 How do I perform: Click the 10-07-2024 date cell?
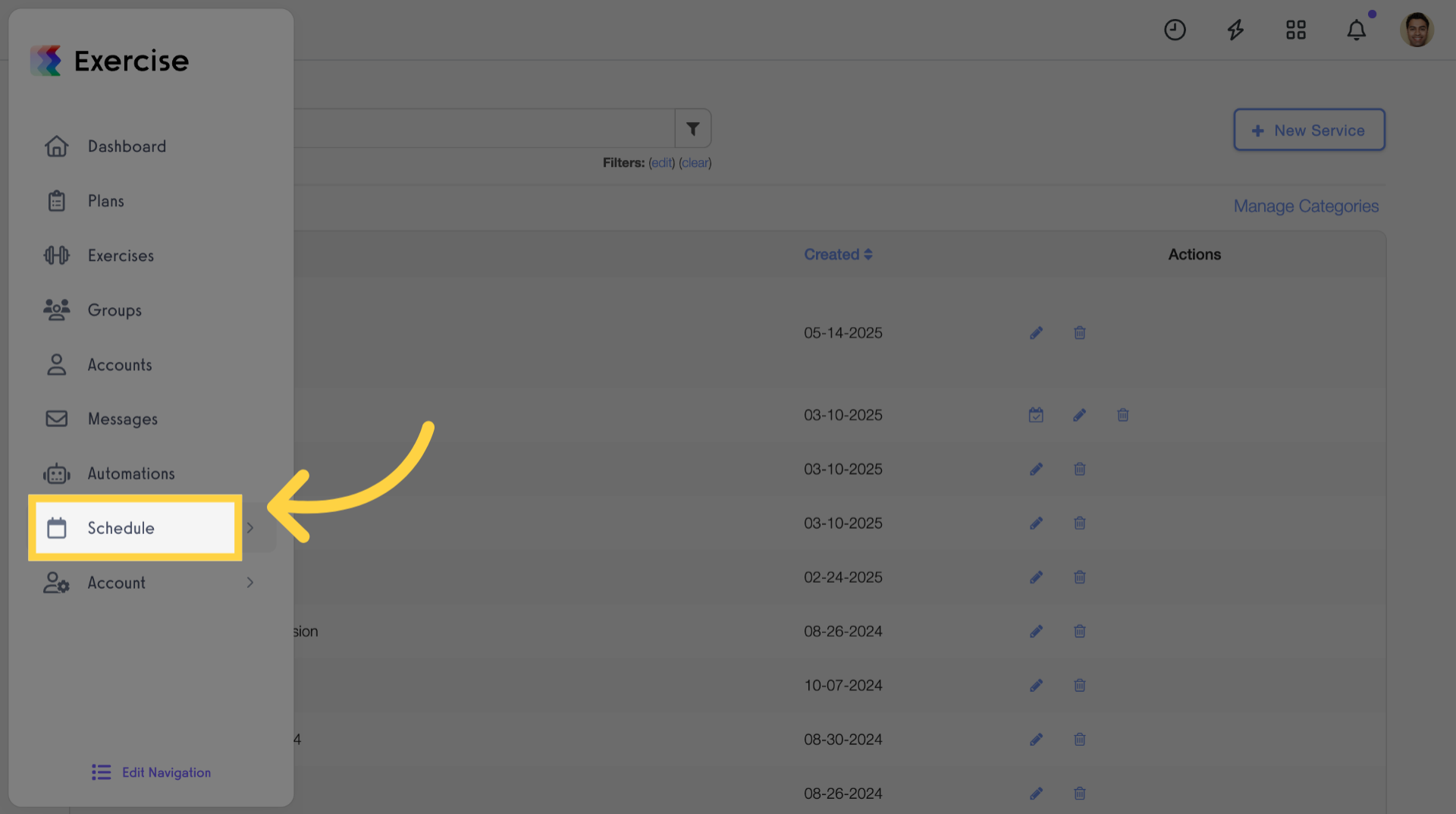(843, 686)
